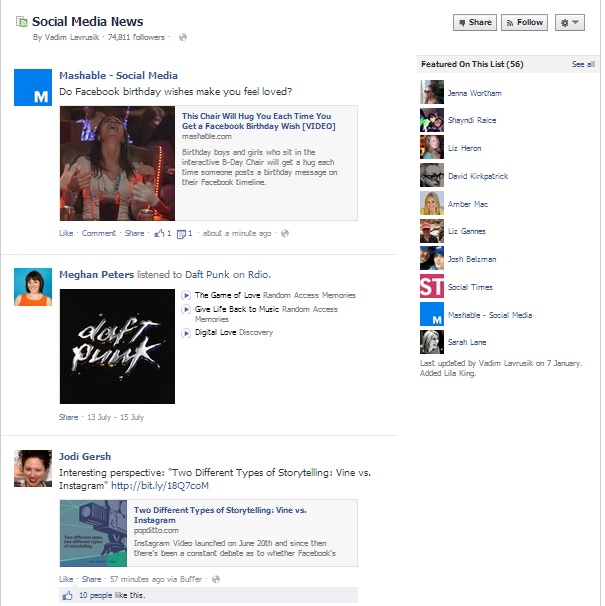The image size is (605, 606).
Task: Open Daft Punk album cover image
Action: click(x=117, y=346)
